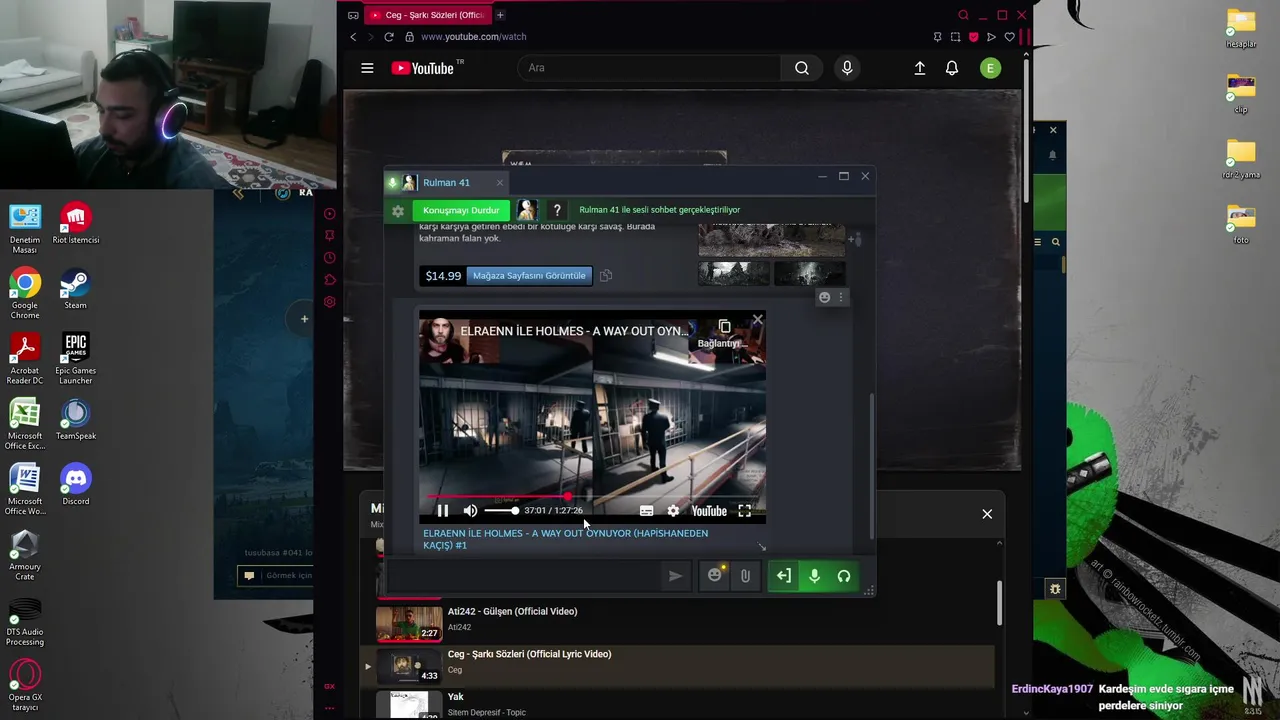Open Opera snapshot tool icon
1280x720 pixels.
(x=955, y=37)
